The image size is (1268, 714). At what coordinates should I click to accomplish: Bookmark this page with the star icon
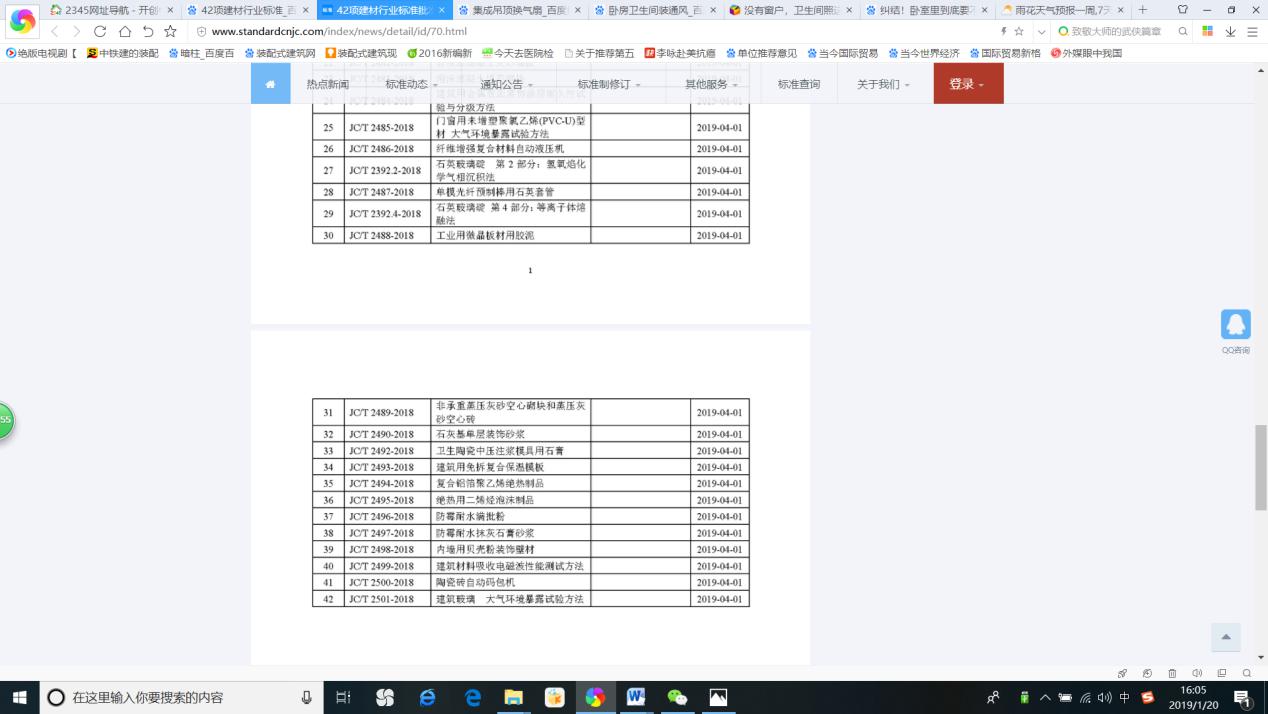pyautogui.click(x=1019, y=31)
